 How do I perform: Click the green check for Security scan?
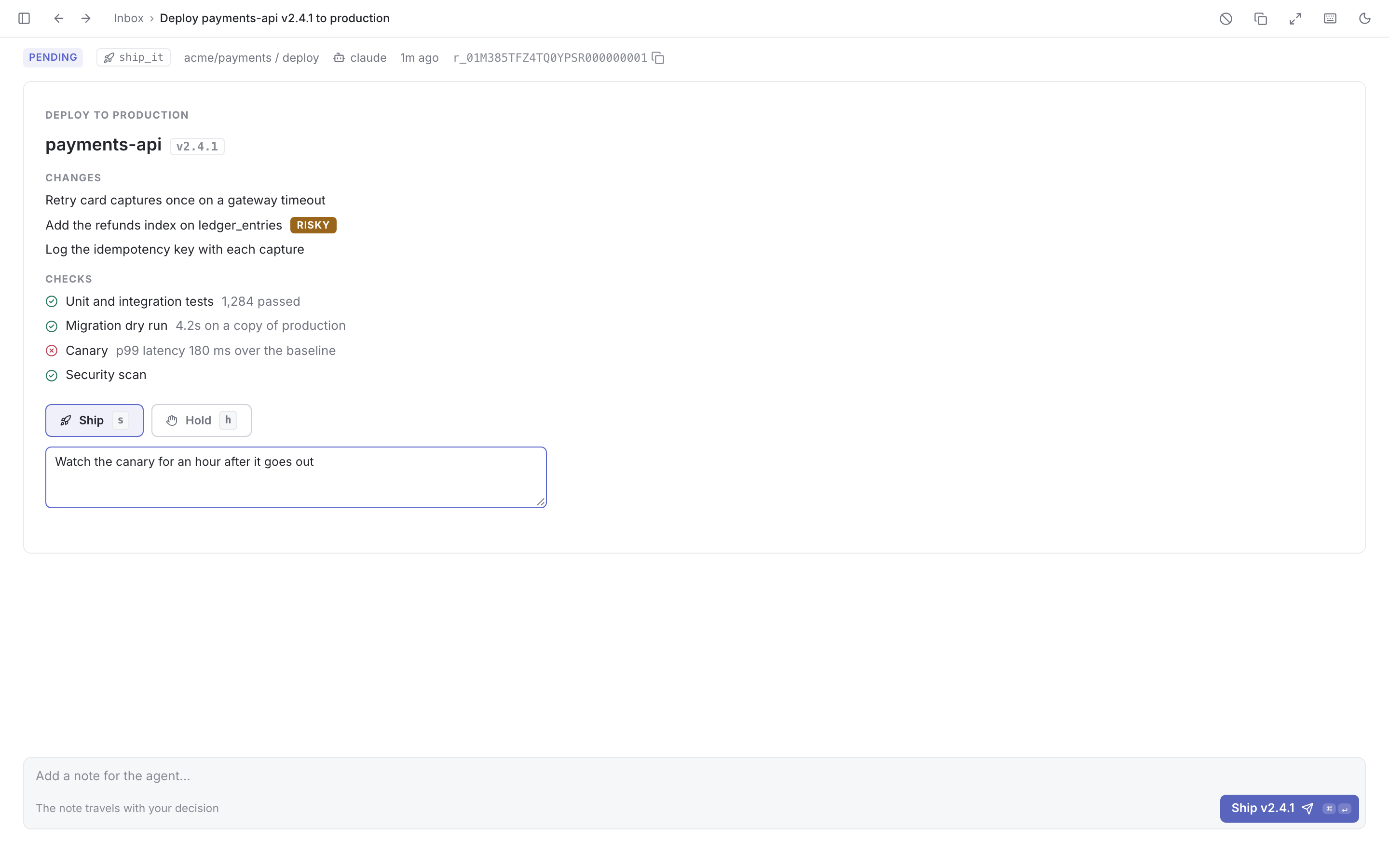pyautogui.click(x=52, y=376)
